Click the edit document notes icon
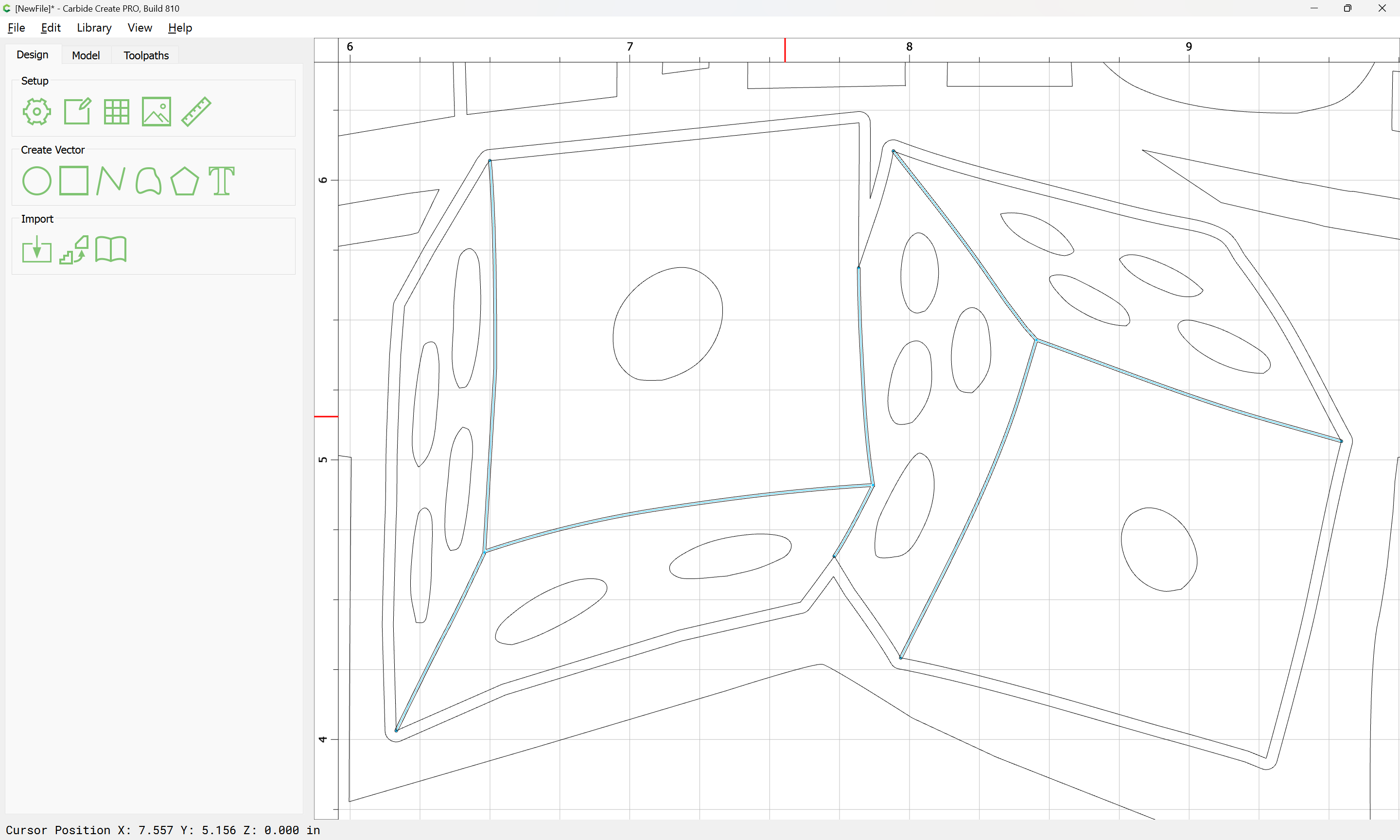This screenshot has width=1400, height=840. (x=77, y=111)
